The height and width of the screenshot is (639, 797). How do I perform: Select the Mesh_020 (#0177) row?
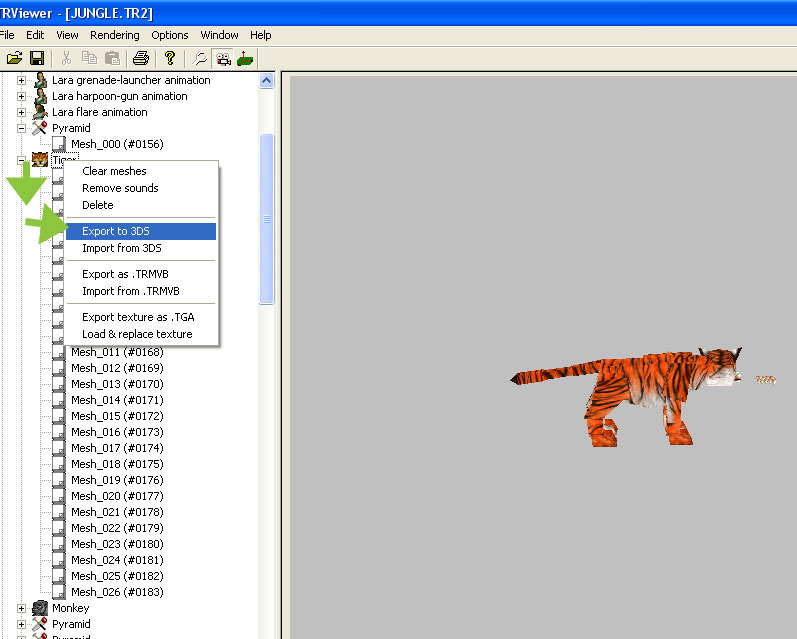pyautogui.click(x=117, y=496)
